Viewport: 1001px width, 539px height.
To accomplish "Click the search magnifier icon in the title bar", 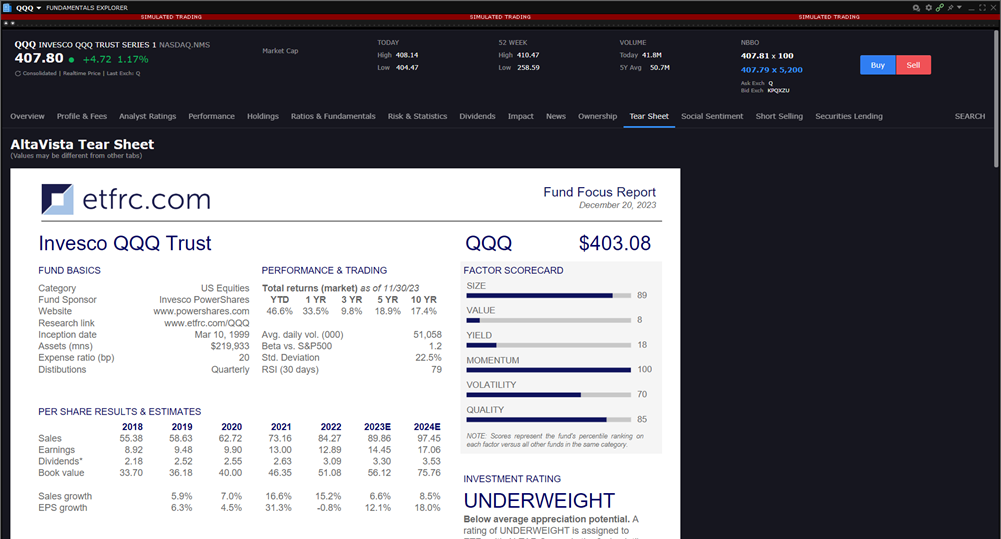I will pyautogui.click(x=916, y=8).
